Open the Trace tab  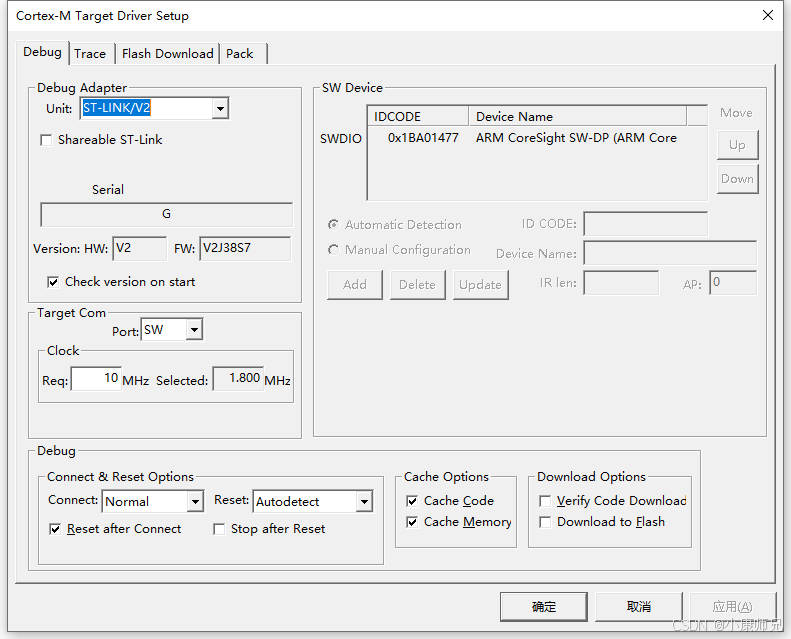point(90,53)
